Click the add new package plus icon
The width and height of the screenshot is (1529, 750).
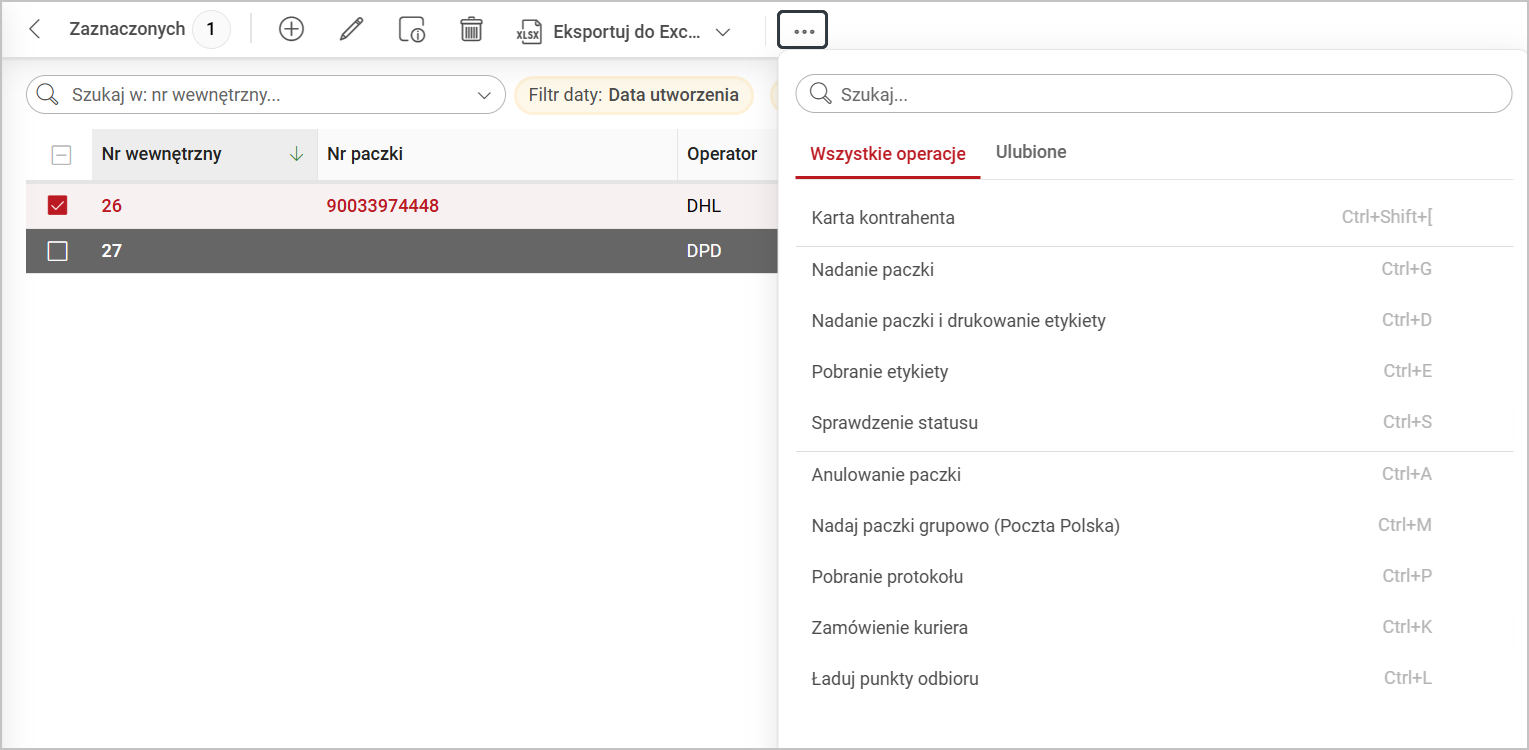[291, 30]
